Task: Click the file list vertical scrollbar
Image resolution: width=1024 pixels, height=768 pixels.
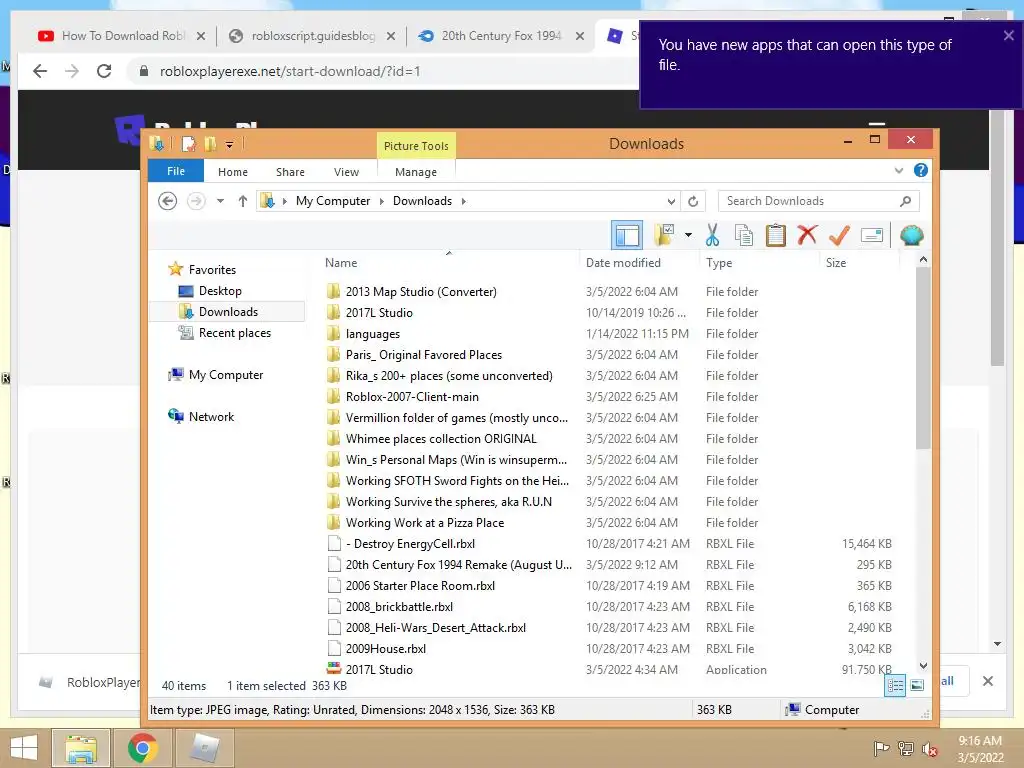Action: (x=923, y=359)
